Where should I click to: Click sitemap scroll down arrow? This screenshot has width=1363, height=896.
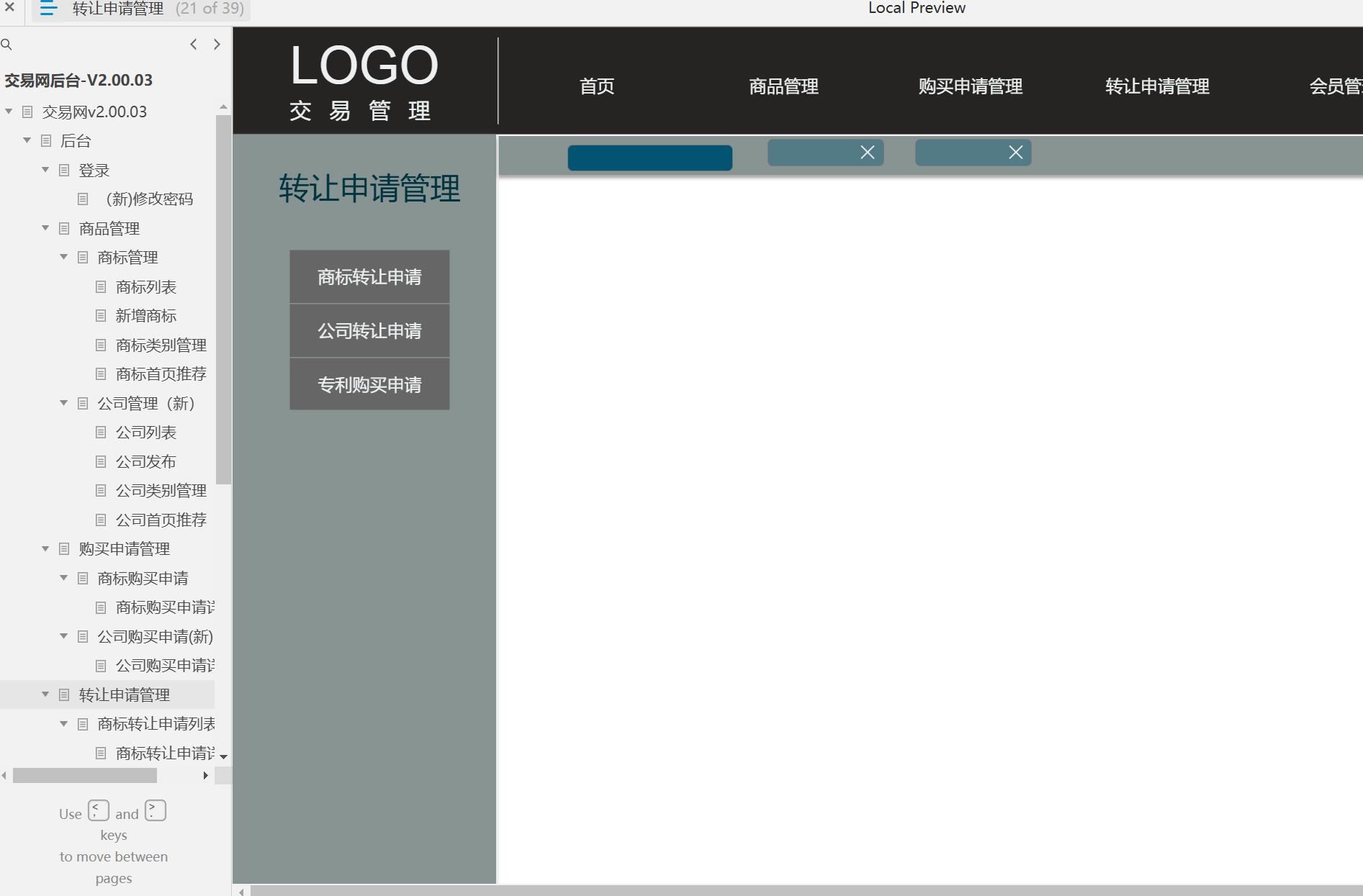tap(223, 756)
